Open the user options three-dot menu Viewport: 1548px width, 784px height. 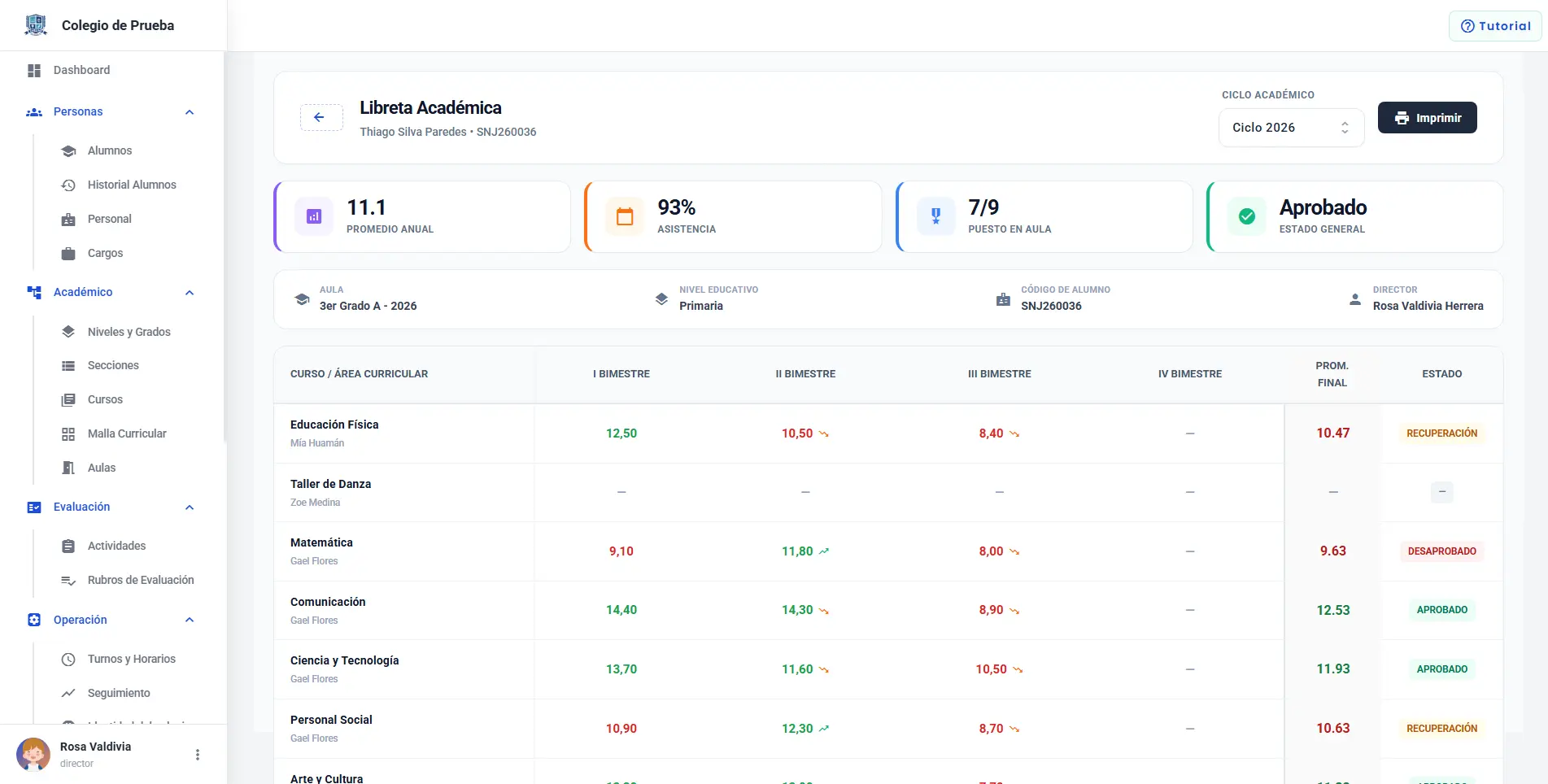pyautogui.click(x=198, y=755)
